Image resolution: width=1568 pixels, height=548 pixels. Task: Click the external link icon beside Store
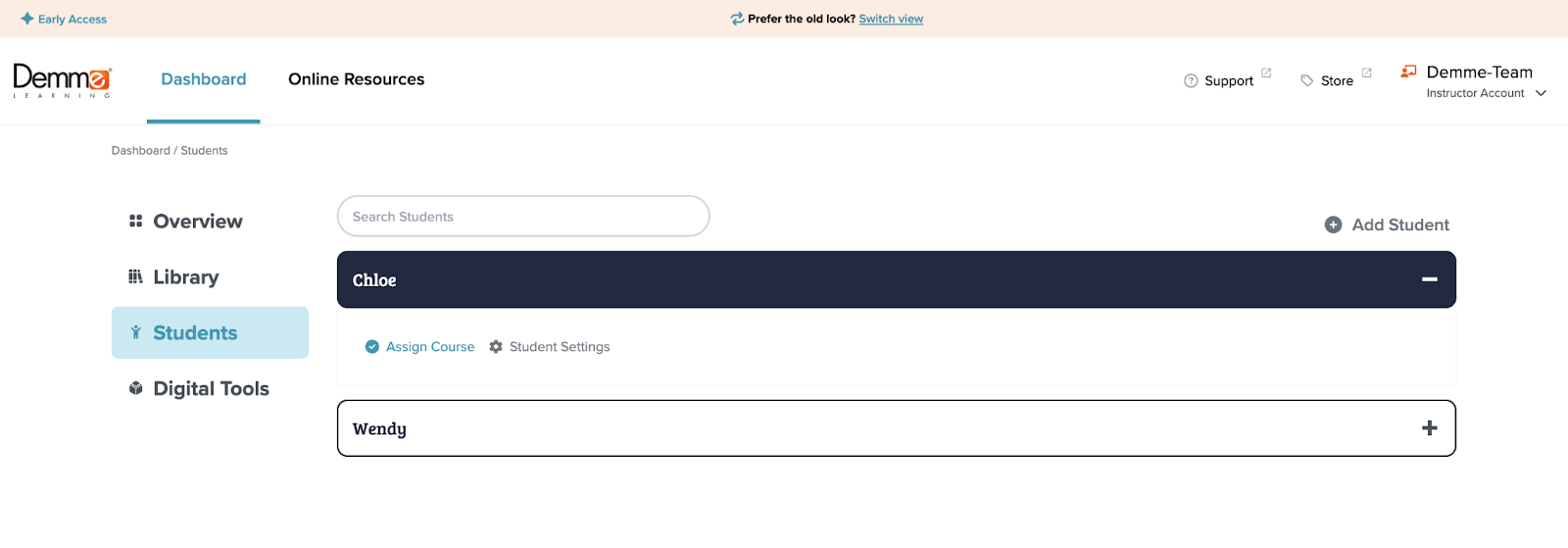pos(1366,73)
